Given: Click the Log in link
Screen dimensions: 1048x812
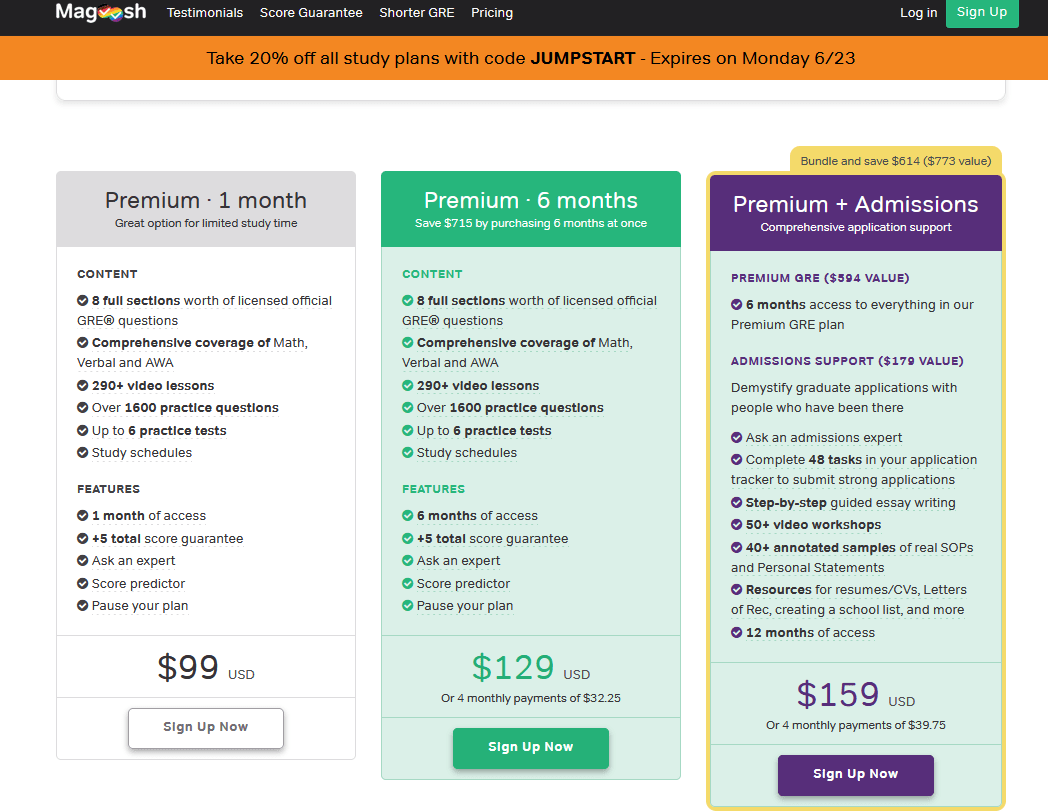Looking at the screenshot, I should (918, 13).
